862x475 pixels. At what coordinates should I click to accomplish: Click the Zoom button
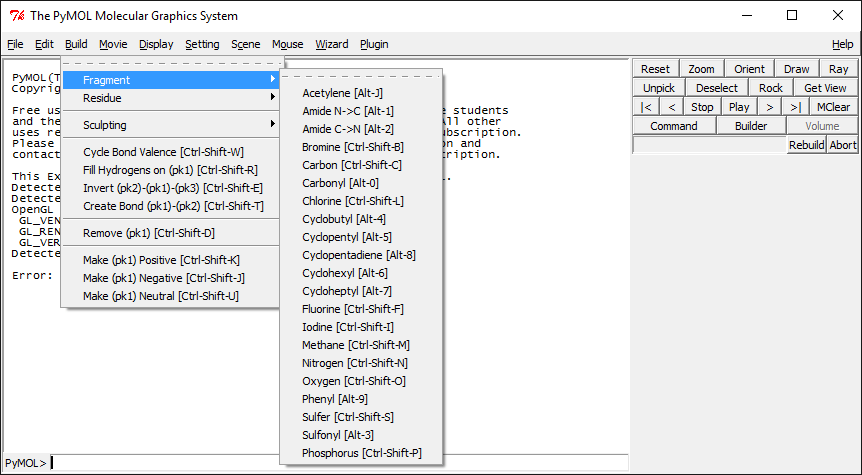[x=701, y=69]
